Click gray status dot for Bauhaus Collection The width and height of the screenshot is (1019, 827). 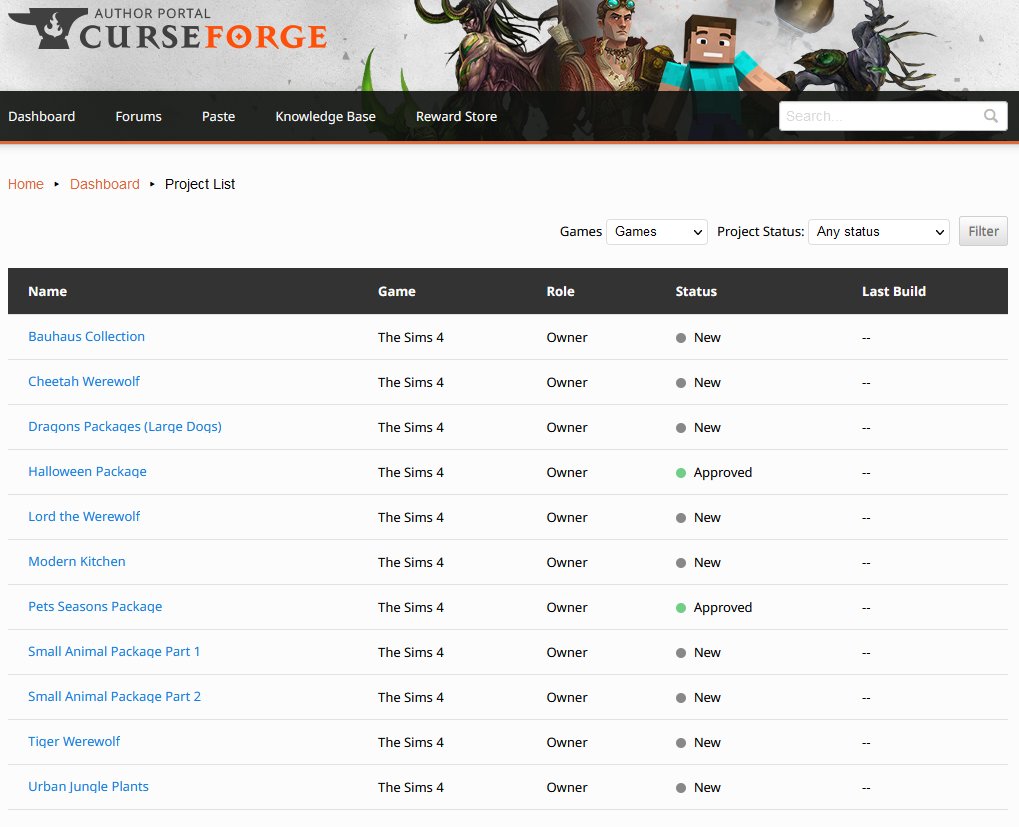681,338
